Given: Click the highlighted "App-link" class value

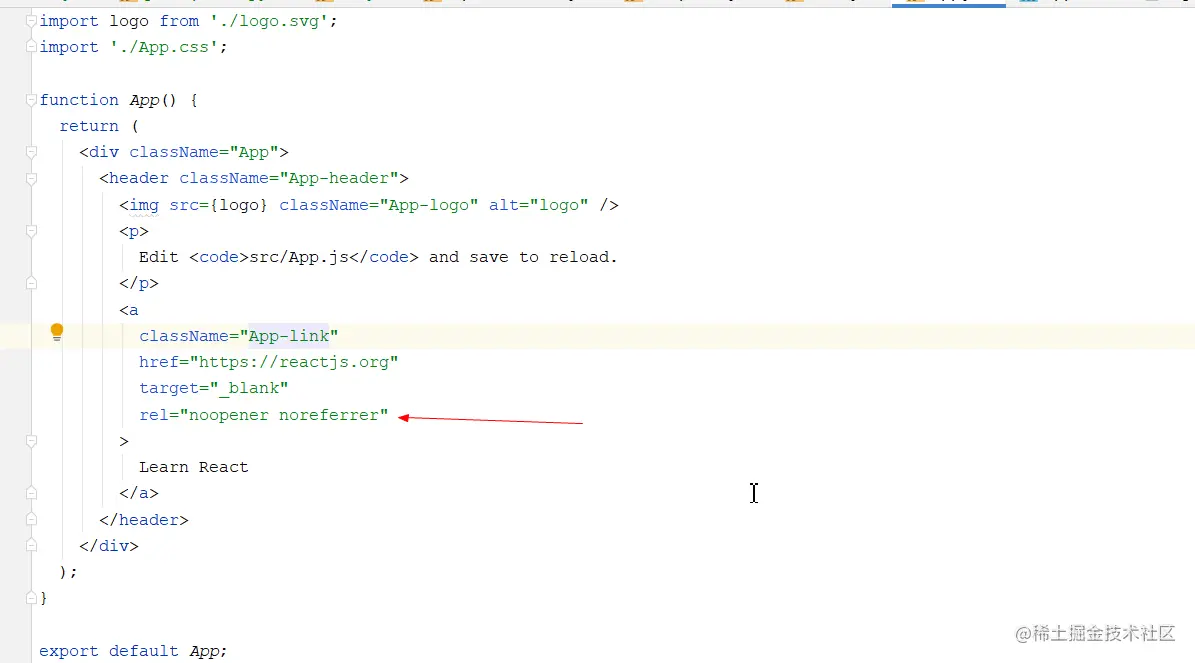Looking at the screenshot, I should pos(289,336).
